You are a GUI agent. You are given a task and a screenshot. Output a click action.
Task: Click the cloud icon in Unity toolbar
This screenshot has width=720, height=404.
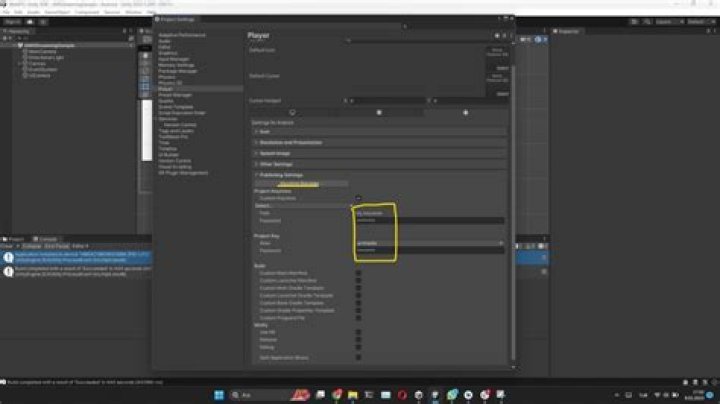click(x=30, y=22)
